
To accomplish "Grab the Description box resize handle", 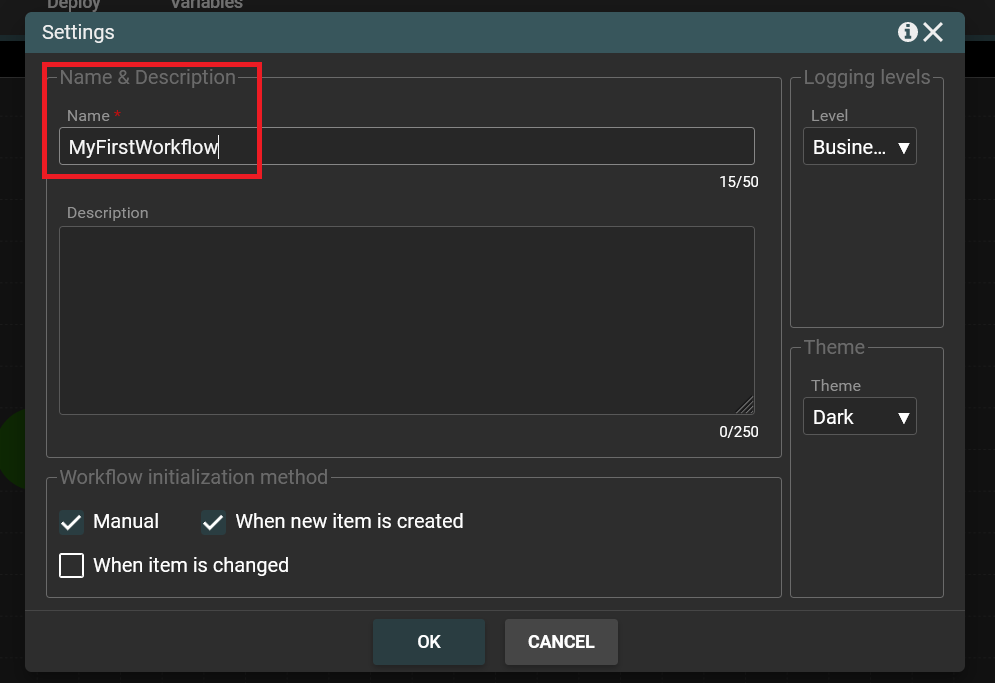I will pyautogui.click(x=745, y=405).
